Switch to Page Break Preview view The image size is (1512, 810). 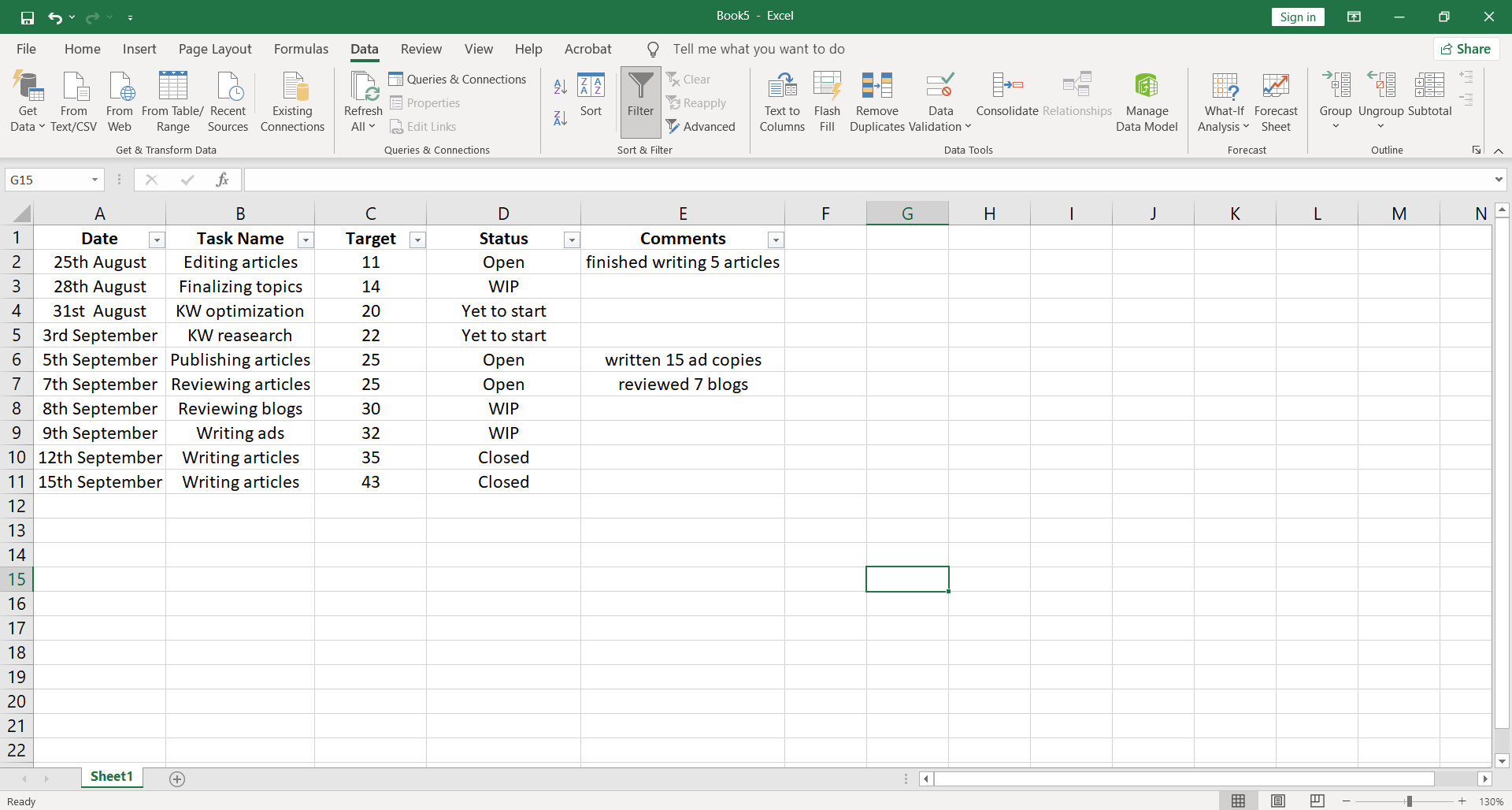click(x=1317, y=801)
